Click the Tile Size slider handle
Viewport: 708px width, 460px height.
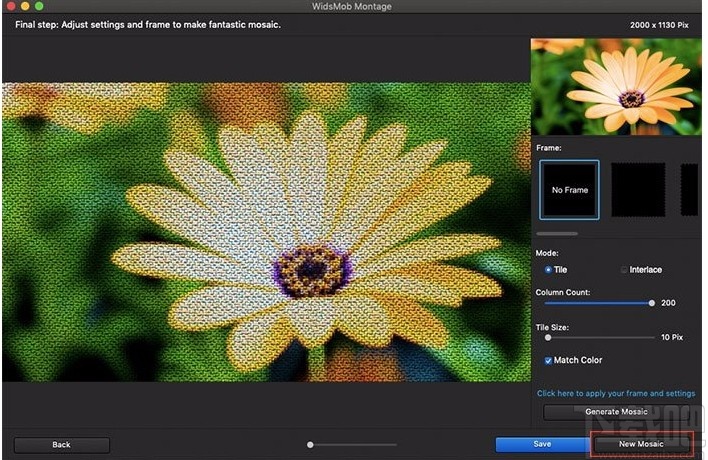(x=547, y=338)
